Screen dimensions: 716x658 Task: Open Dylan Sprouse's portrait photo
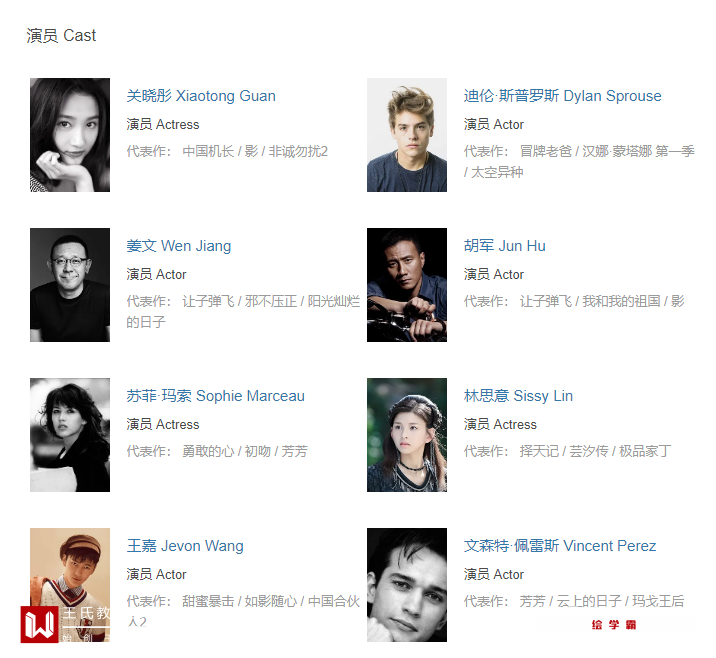tap(407, 135)
